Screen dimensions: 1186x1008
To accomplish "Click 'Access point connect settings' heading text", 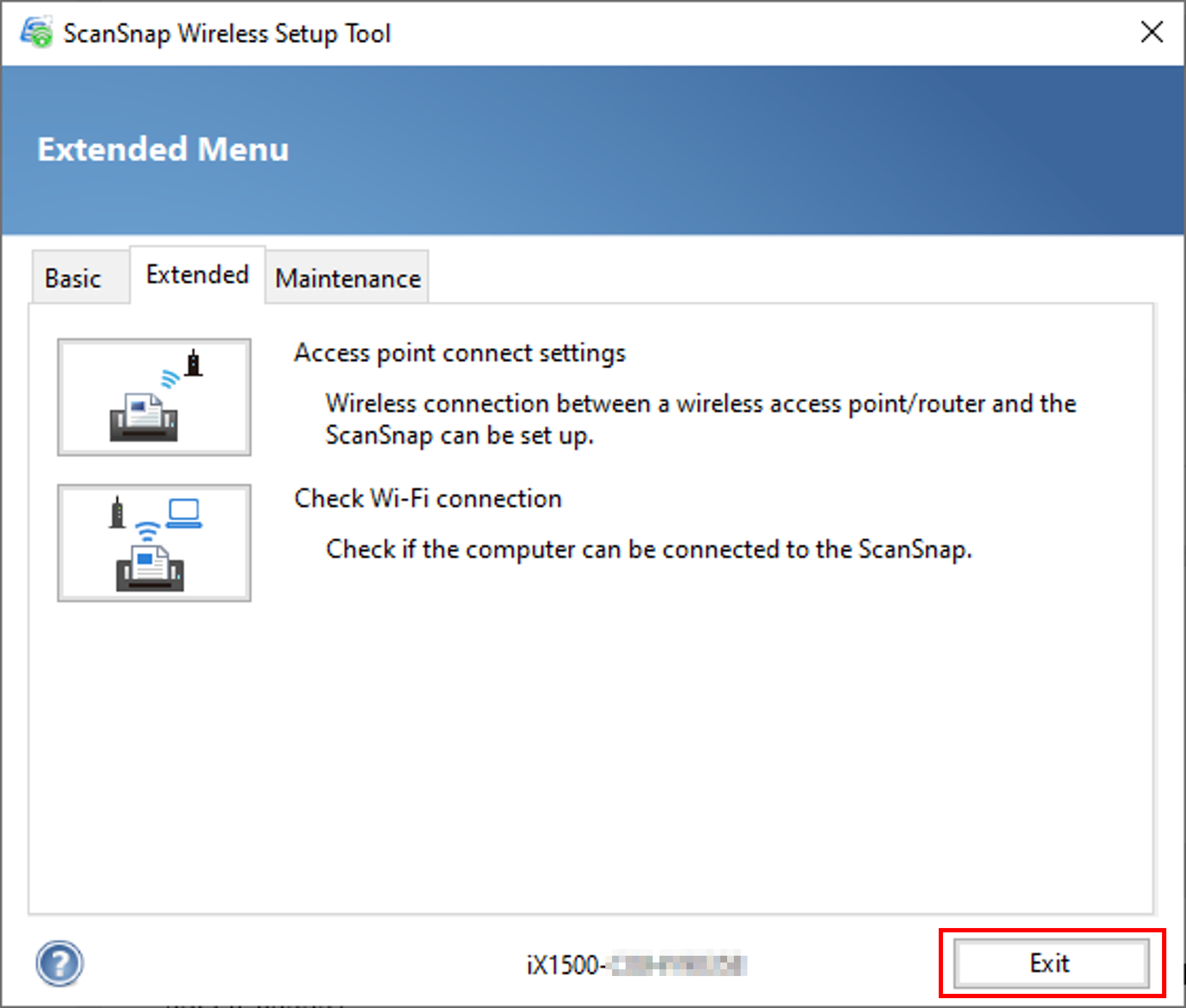I will click(460, 353).
